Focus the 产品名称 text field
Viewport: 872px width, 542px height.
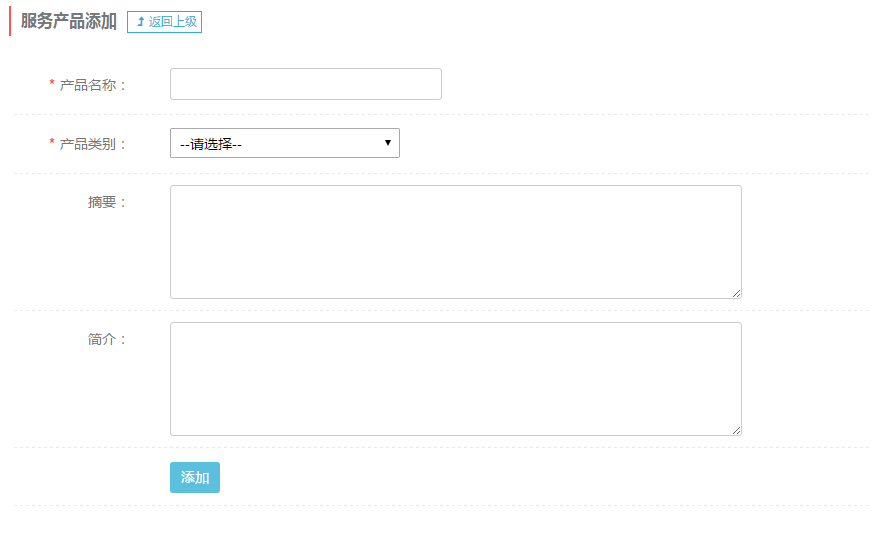click(305, 84)
